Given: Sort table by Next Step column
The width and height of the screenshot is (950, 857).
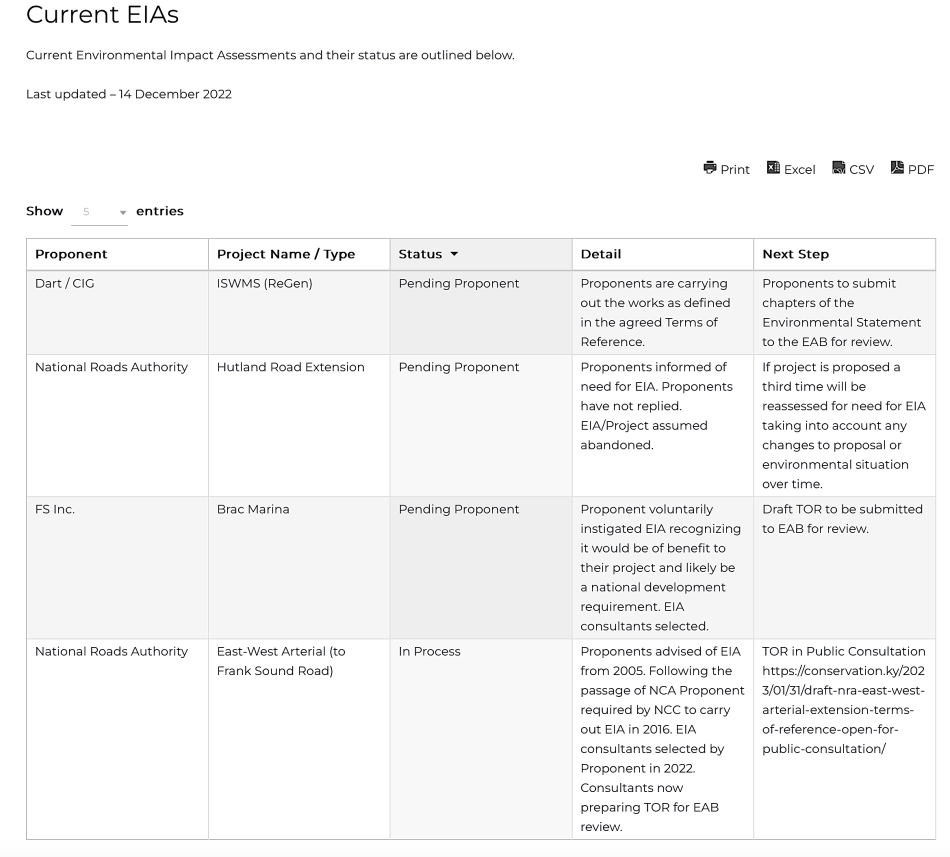Looking at the screenshot, I should click(795, 254).
